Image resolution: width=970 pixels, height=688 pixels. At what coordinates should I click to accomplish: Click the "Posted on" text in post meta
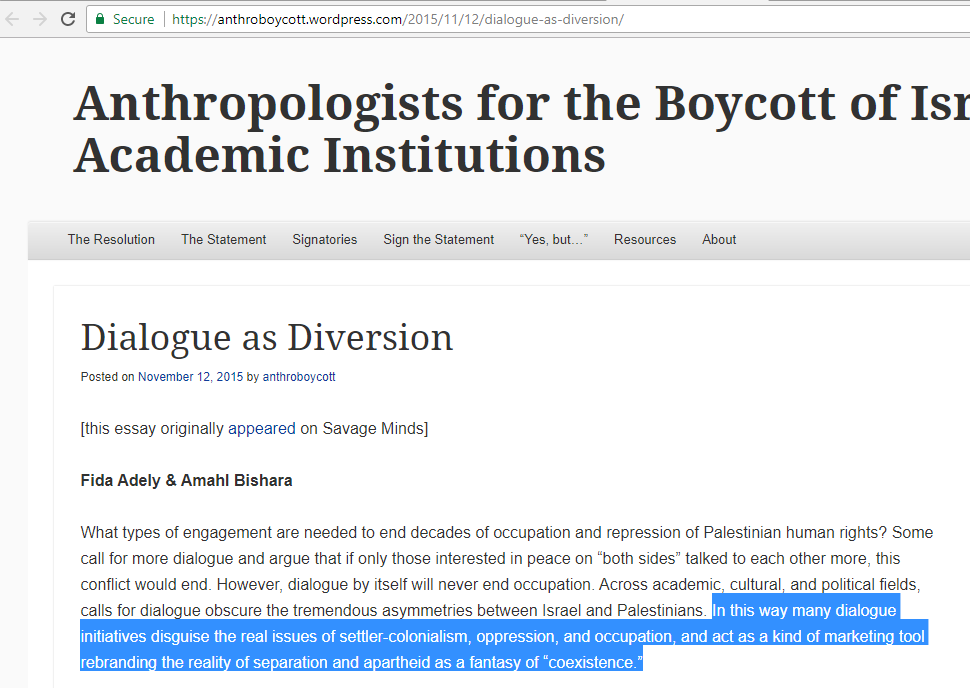107,377
